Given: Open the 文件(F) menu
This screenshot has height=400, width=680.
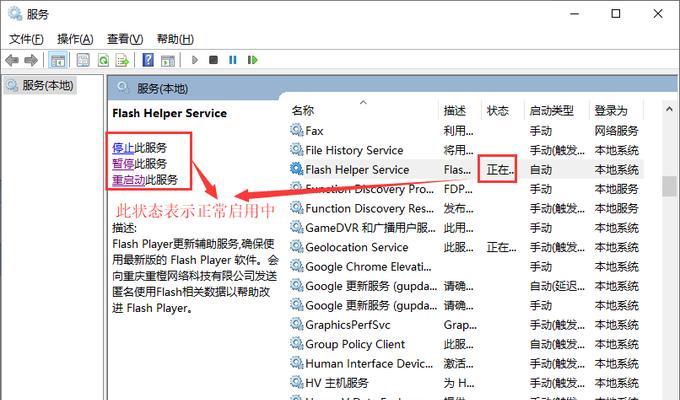Looking at the screenshot, I should coord(26,39).
